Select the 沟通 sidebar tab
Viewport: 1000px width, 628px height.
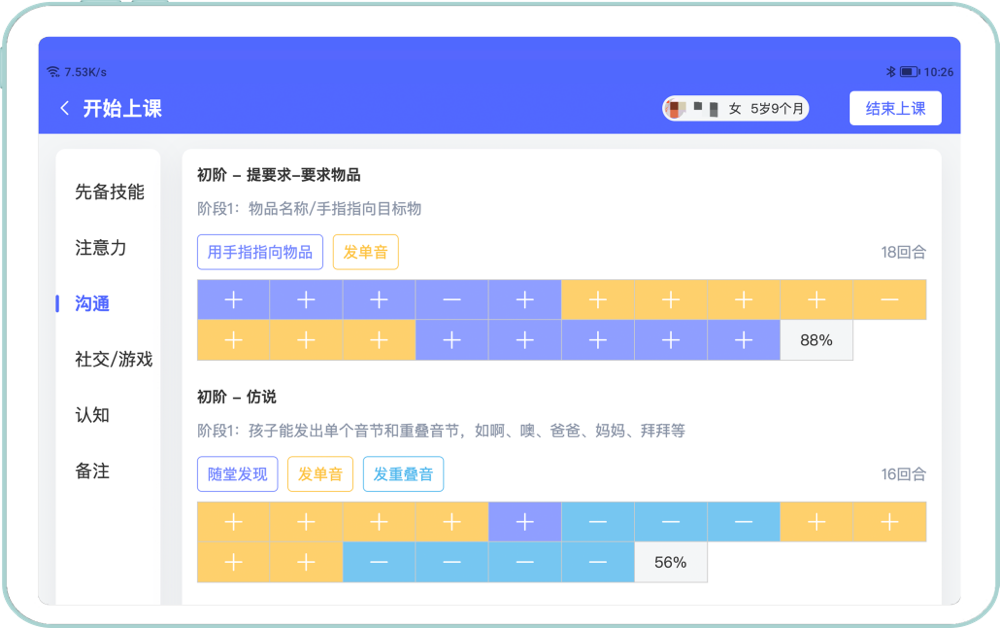click(x=92, y=304)
